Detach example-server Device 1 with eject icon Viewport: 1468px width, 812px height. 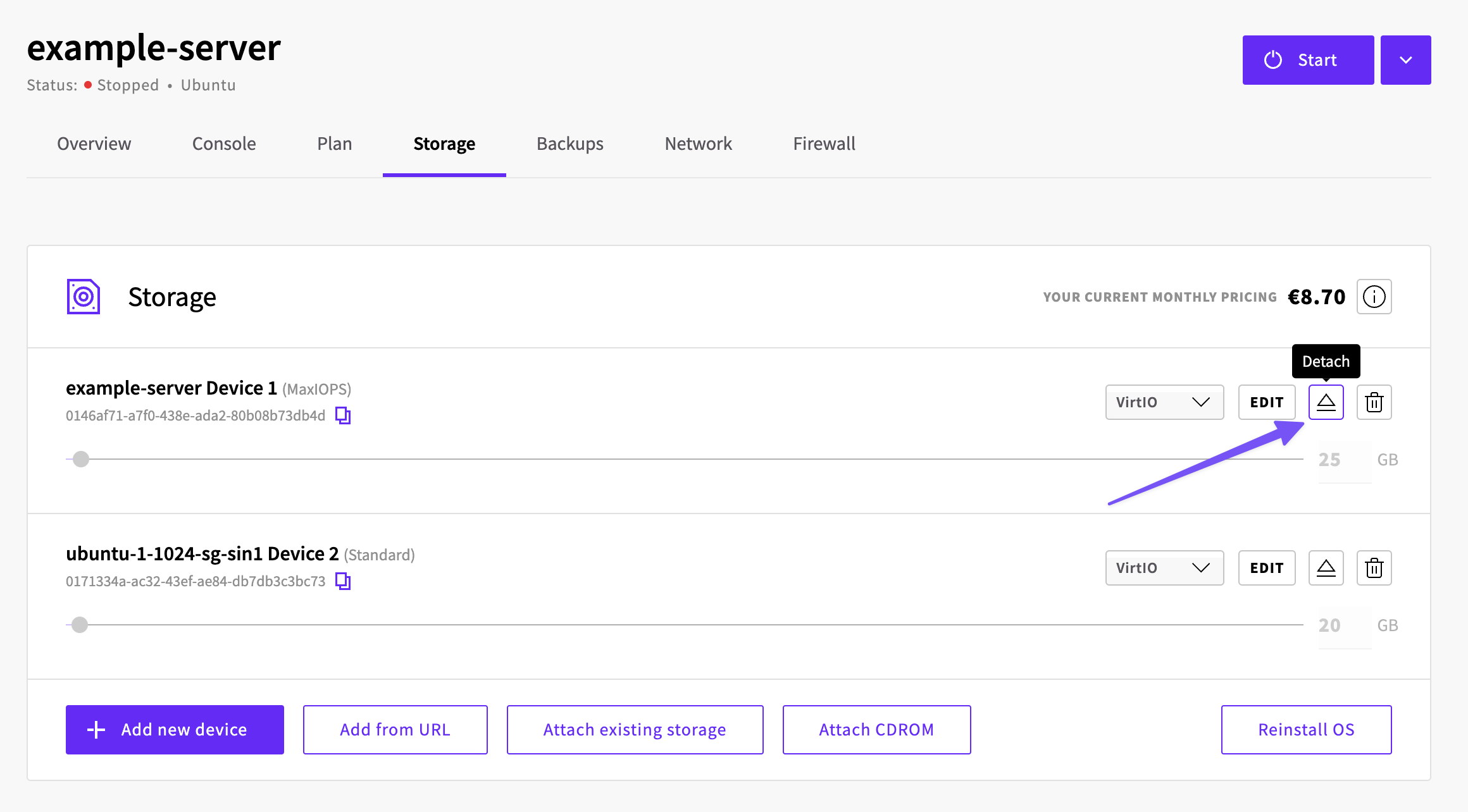coord(1326,402)
